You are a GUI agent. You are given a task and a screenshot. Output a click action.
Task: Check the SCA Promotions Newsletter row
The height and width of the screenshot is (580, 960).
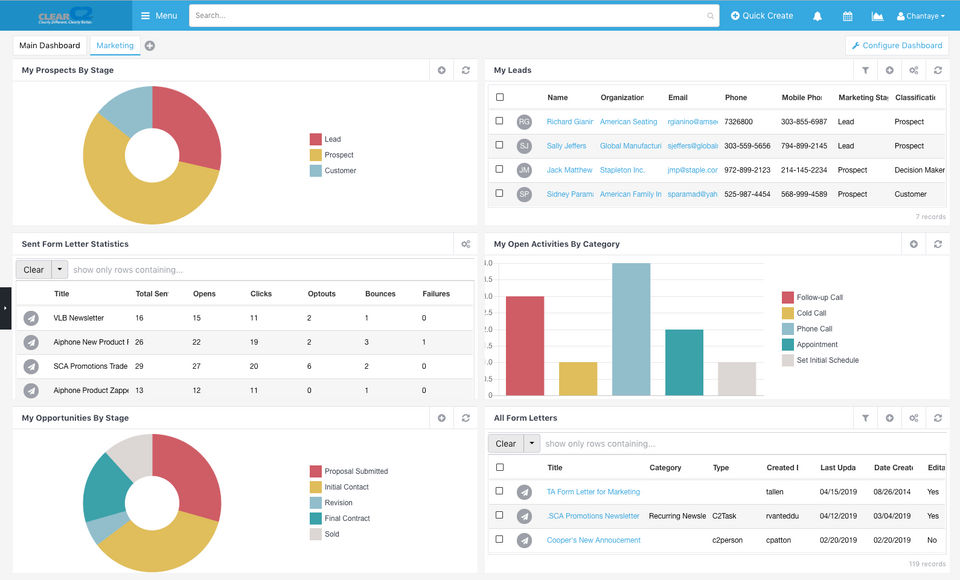click(500, 515)
